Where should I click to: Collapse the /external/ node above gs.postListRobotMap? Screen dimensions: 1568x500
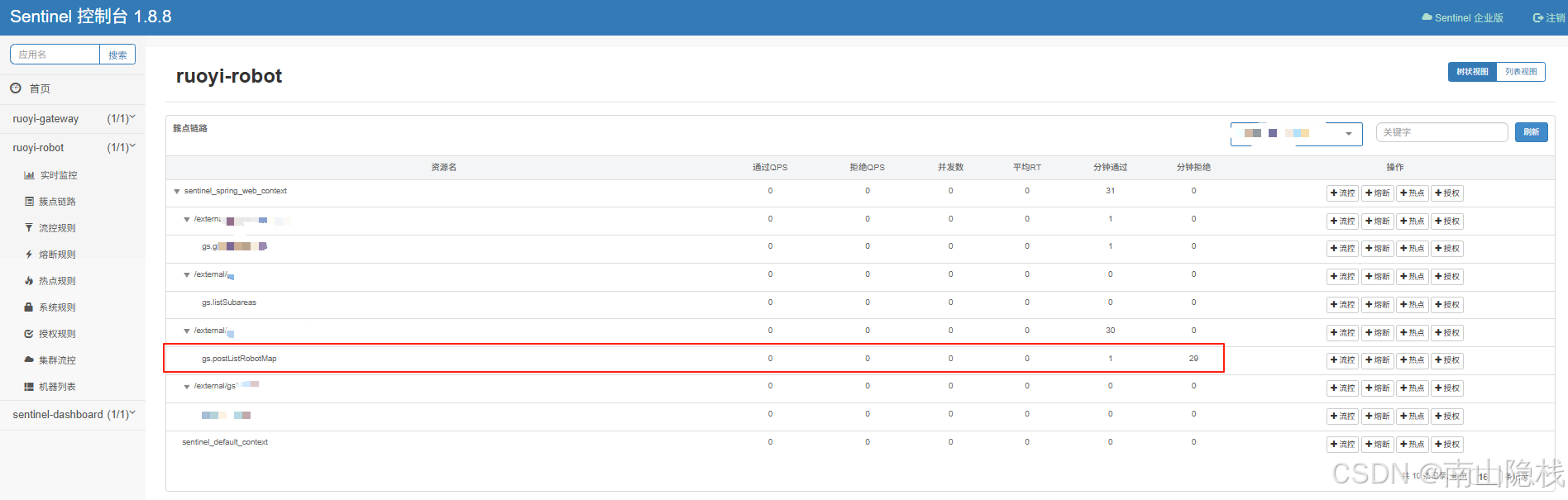pos(187,331)
